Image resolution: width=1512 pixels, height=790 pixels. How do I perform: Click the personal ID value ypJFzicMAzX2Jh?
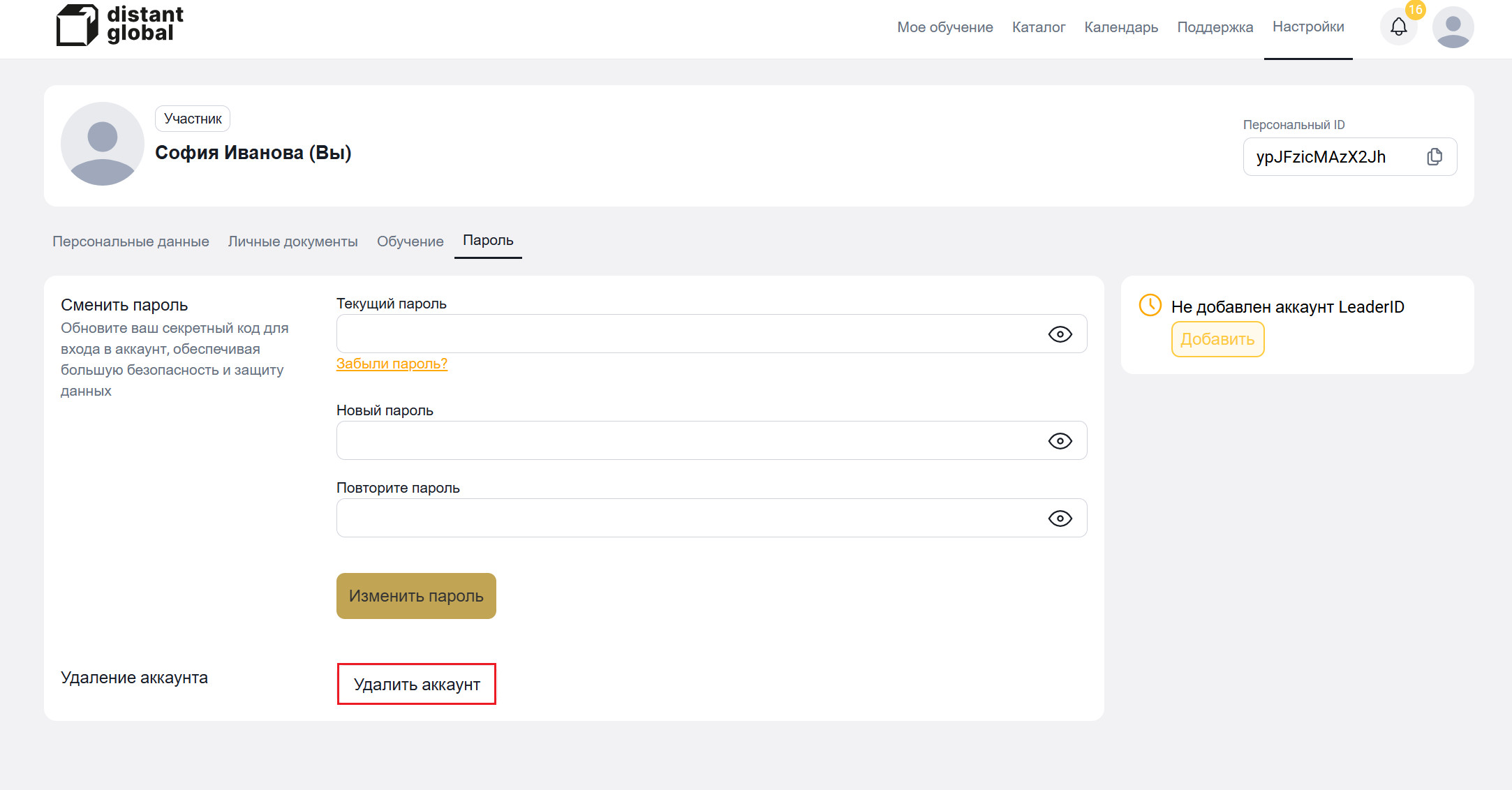pos(1321,157)
